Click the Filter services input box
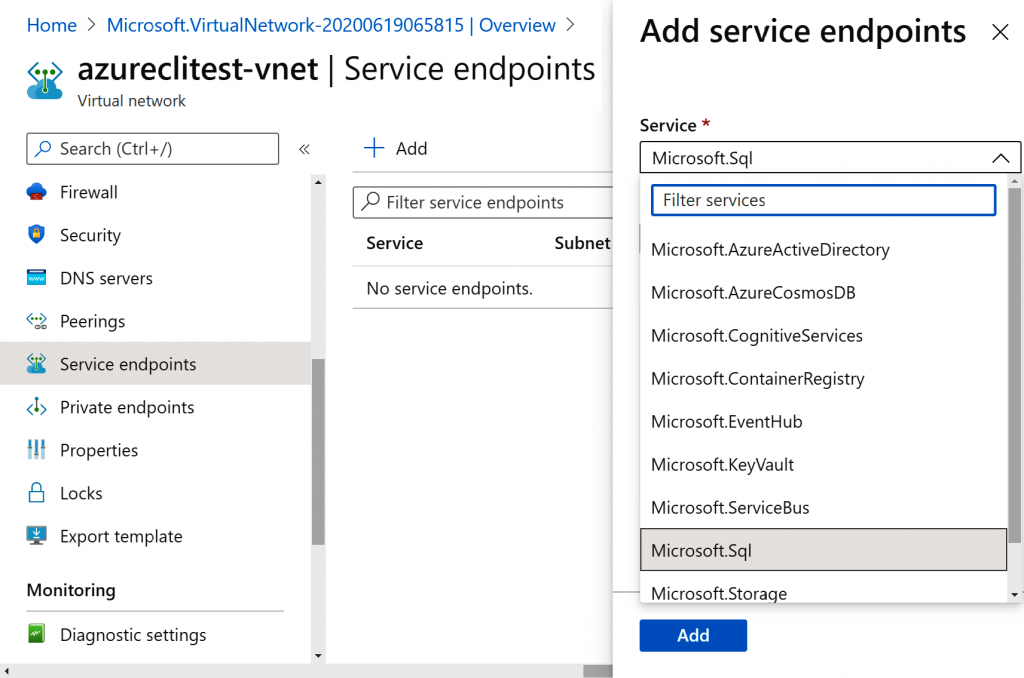This screenshot has width=1024, height=678. tap(823, 200)
